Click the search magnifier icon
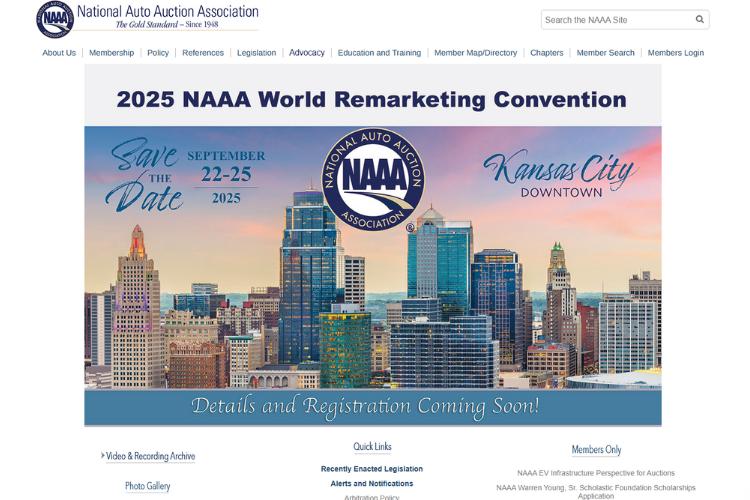This screenshot has height=500, width=750. [x=699, y=19]
